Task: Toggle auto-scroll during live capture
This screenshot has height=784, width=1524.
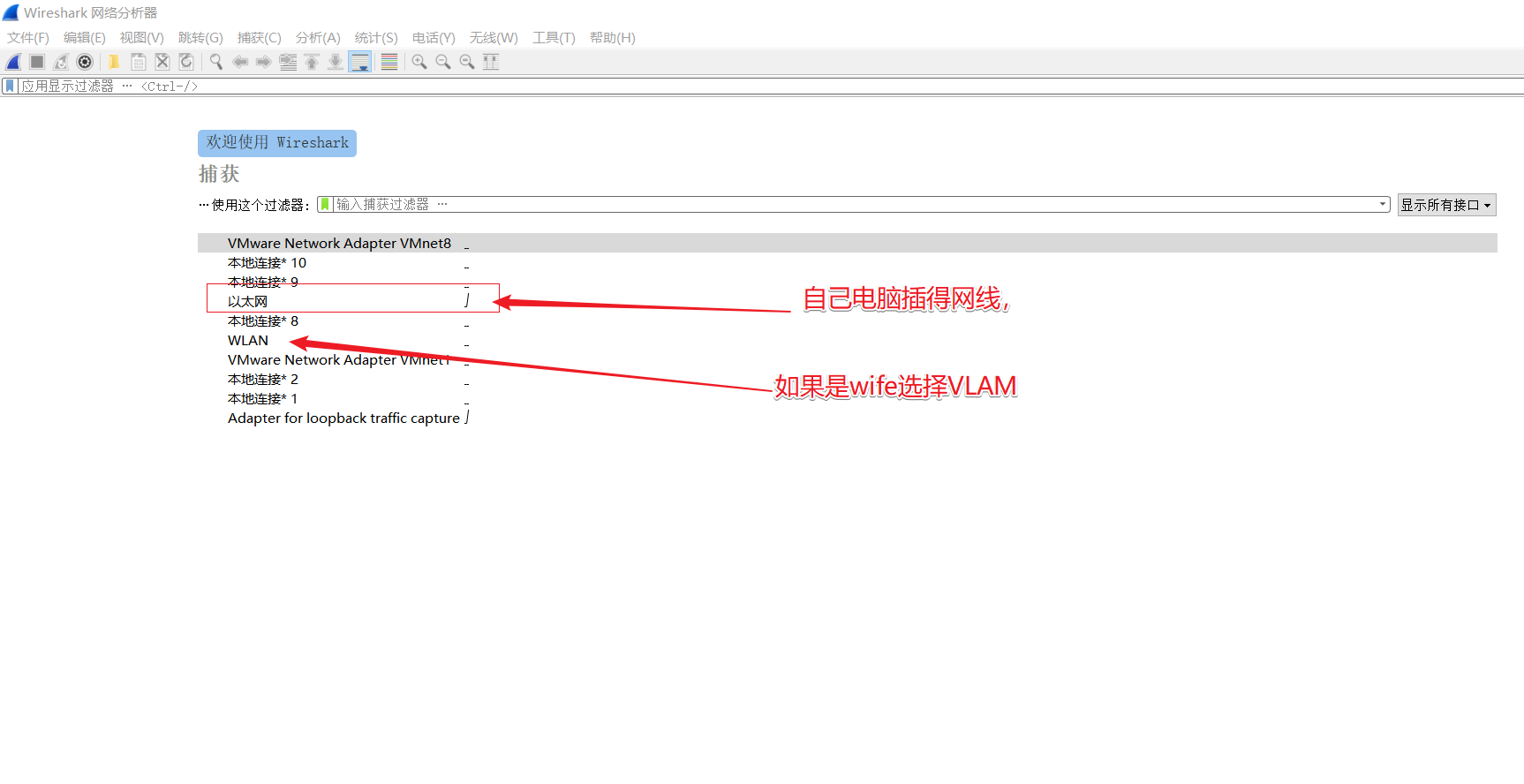Action: click(359, 62)
